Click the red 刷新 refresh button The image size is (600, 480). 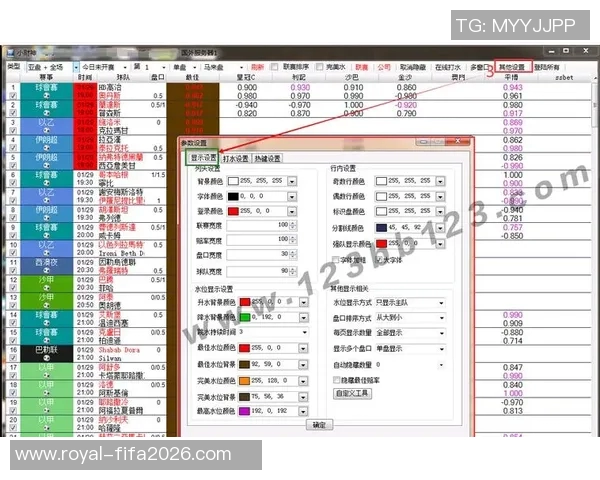click(257, 67)
